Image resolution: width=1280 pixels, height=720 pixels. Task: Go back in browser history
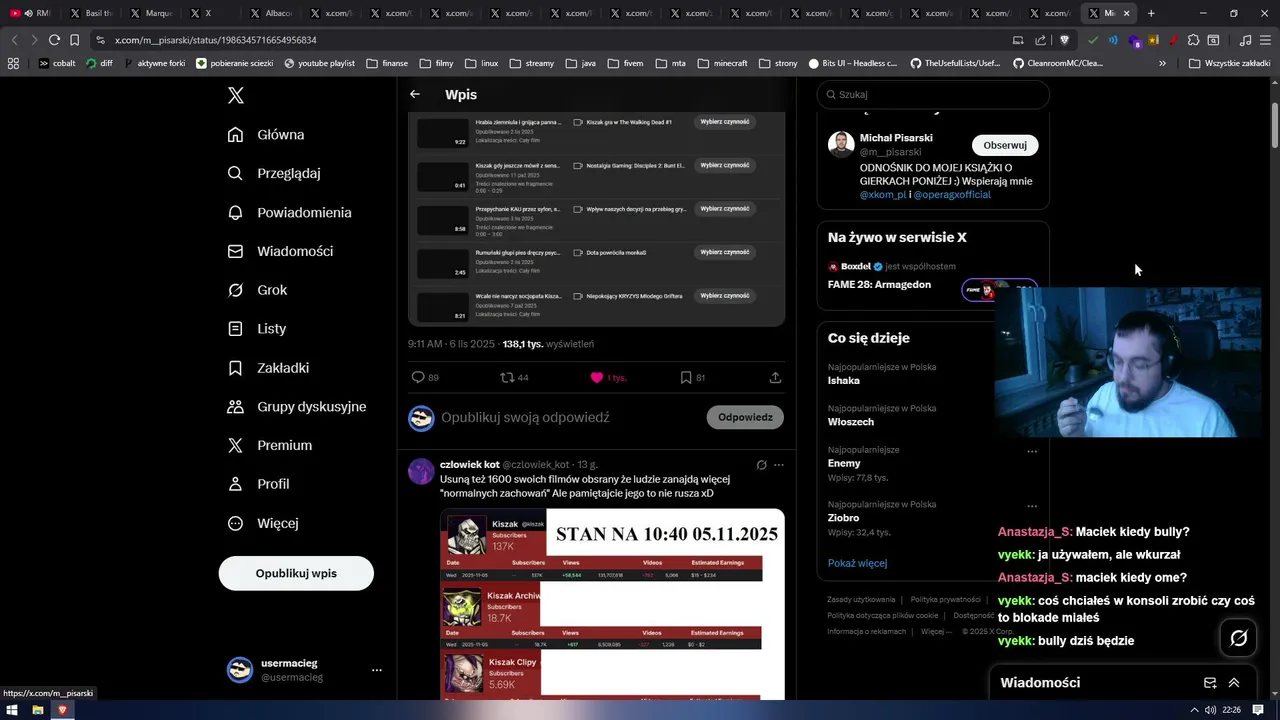14,40
